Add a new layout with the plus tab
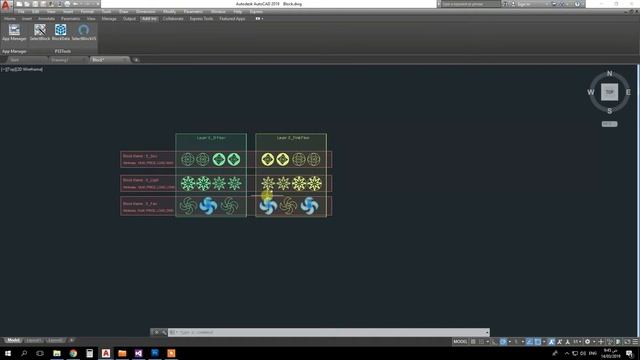This screenshot has height=360, width=640. (x=71, y=340)
